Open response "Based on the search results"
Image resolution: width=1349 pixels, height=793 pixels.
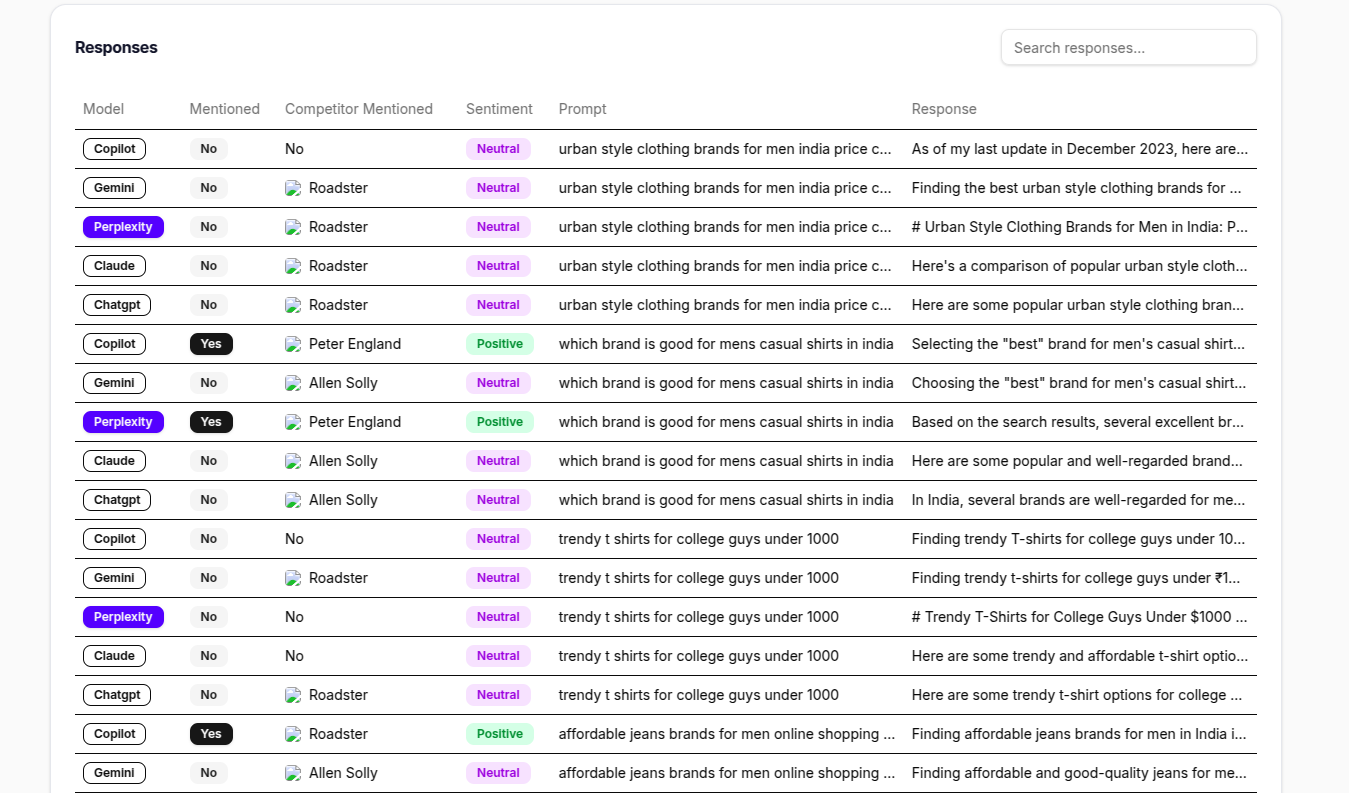tap(1078, 422)
